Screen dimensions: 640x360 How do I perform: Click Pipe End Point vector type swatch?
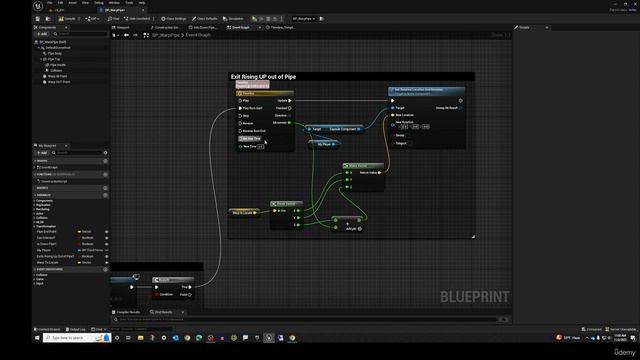pos(79,232)
